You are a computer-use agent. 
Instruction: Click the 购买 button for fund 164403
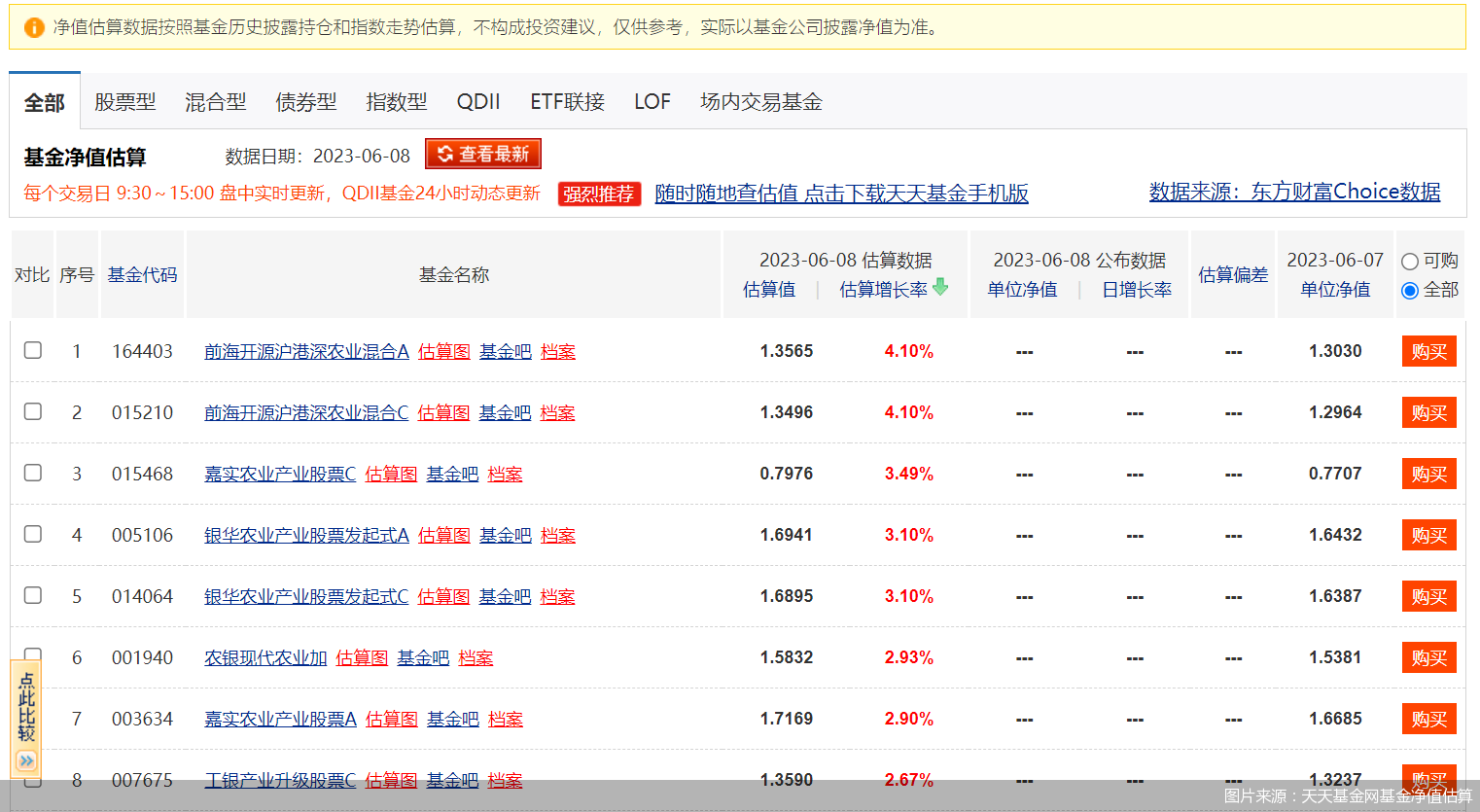1427,351
